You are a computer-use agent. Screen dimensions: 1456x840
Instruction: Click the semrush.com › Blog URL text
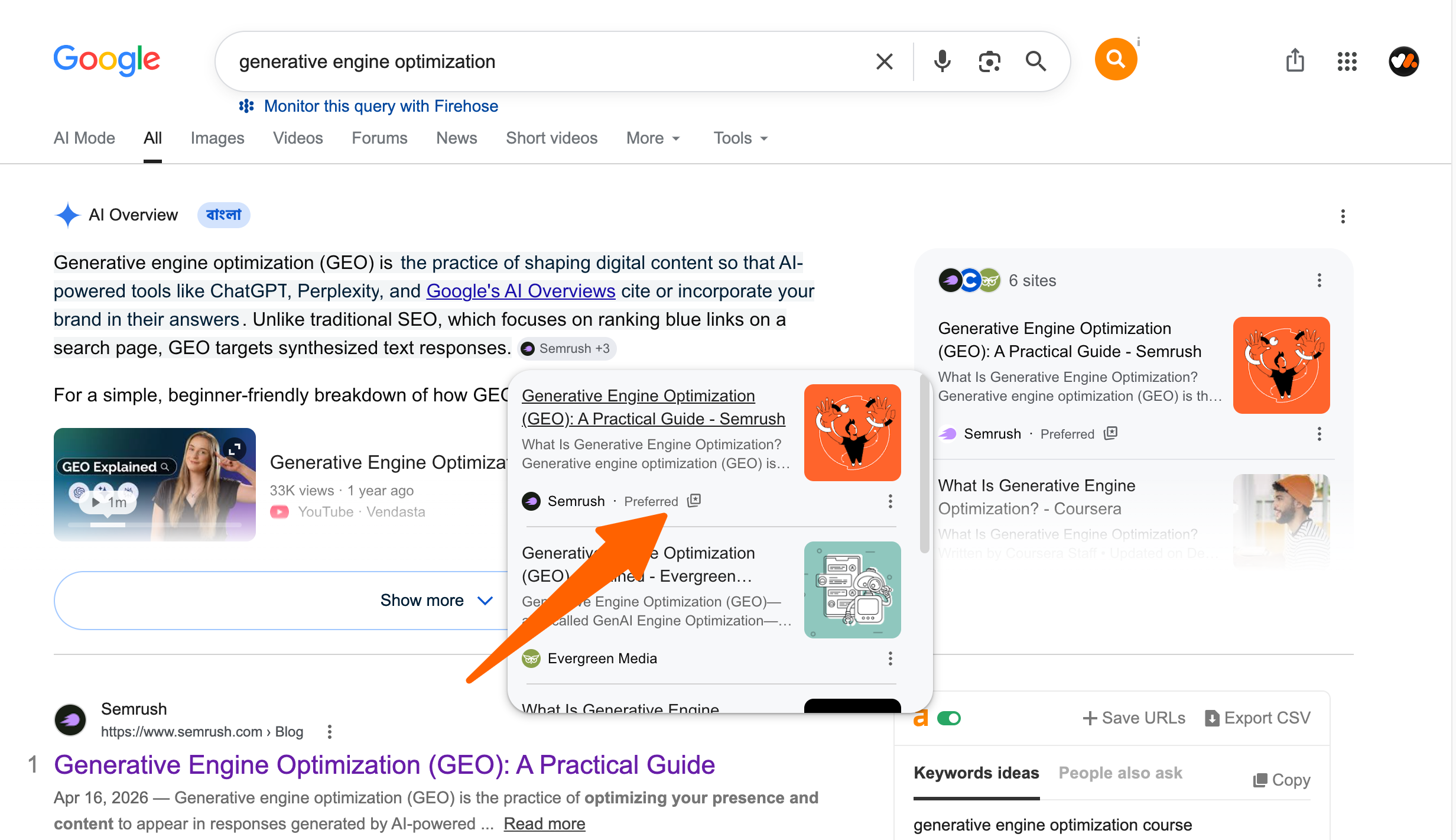coord(202,732)
